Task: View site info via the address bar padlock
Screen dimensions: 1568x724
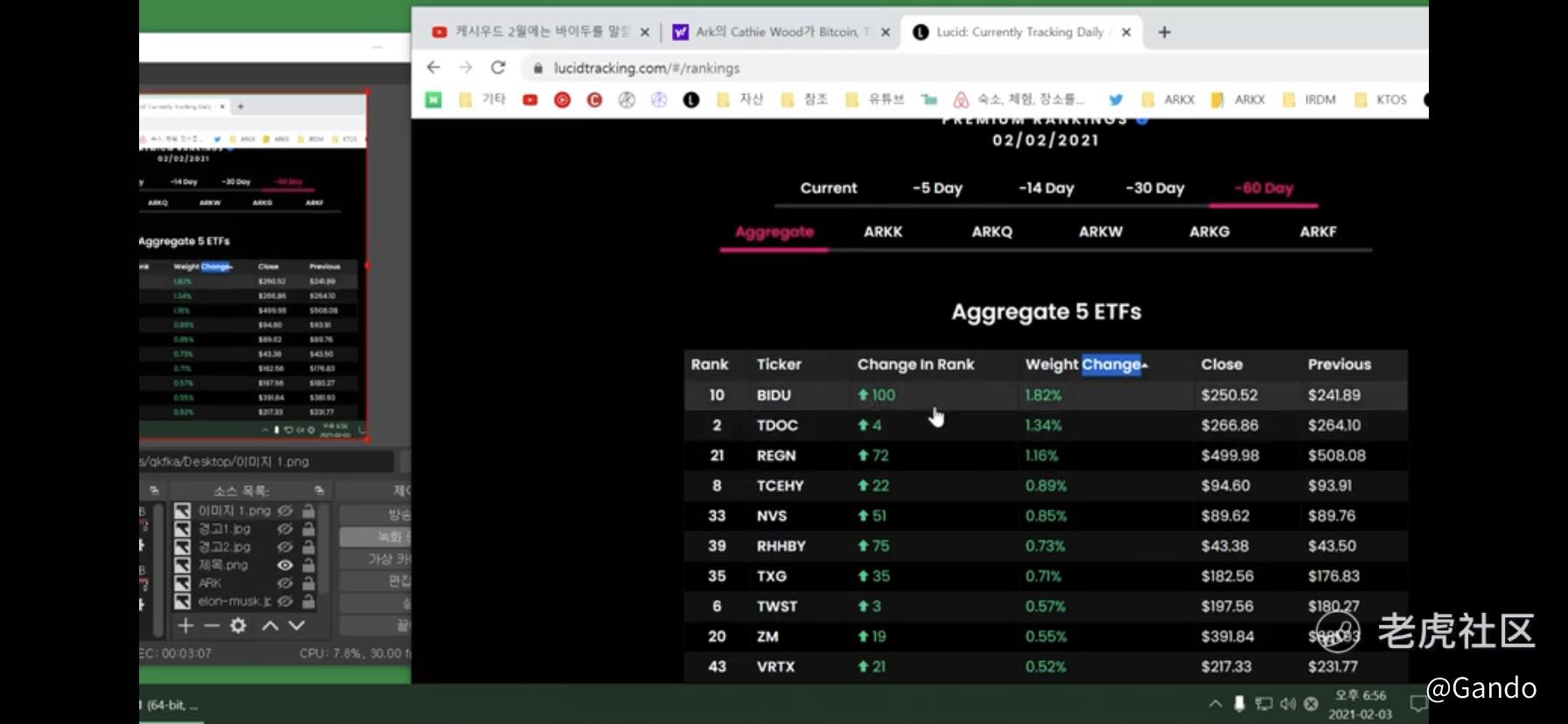Action: [537, 68]
